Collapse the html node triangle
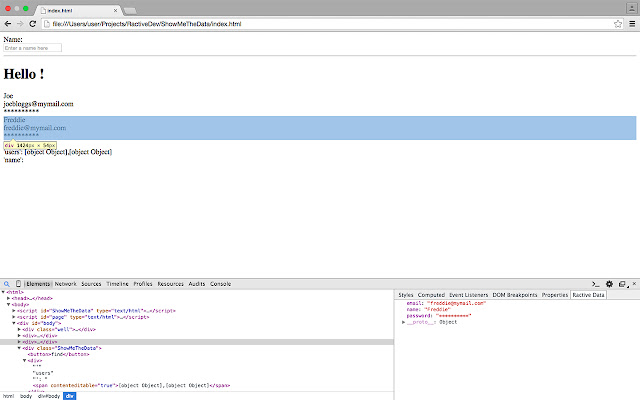Image resolution: width=640 pixels, height=400 pixels. click(x=3, y=292)
